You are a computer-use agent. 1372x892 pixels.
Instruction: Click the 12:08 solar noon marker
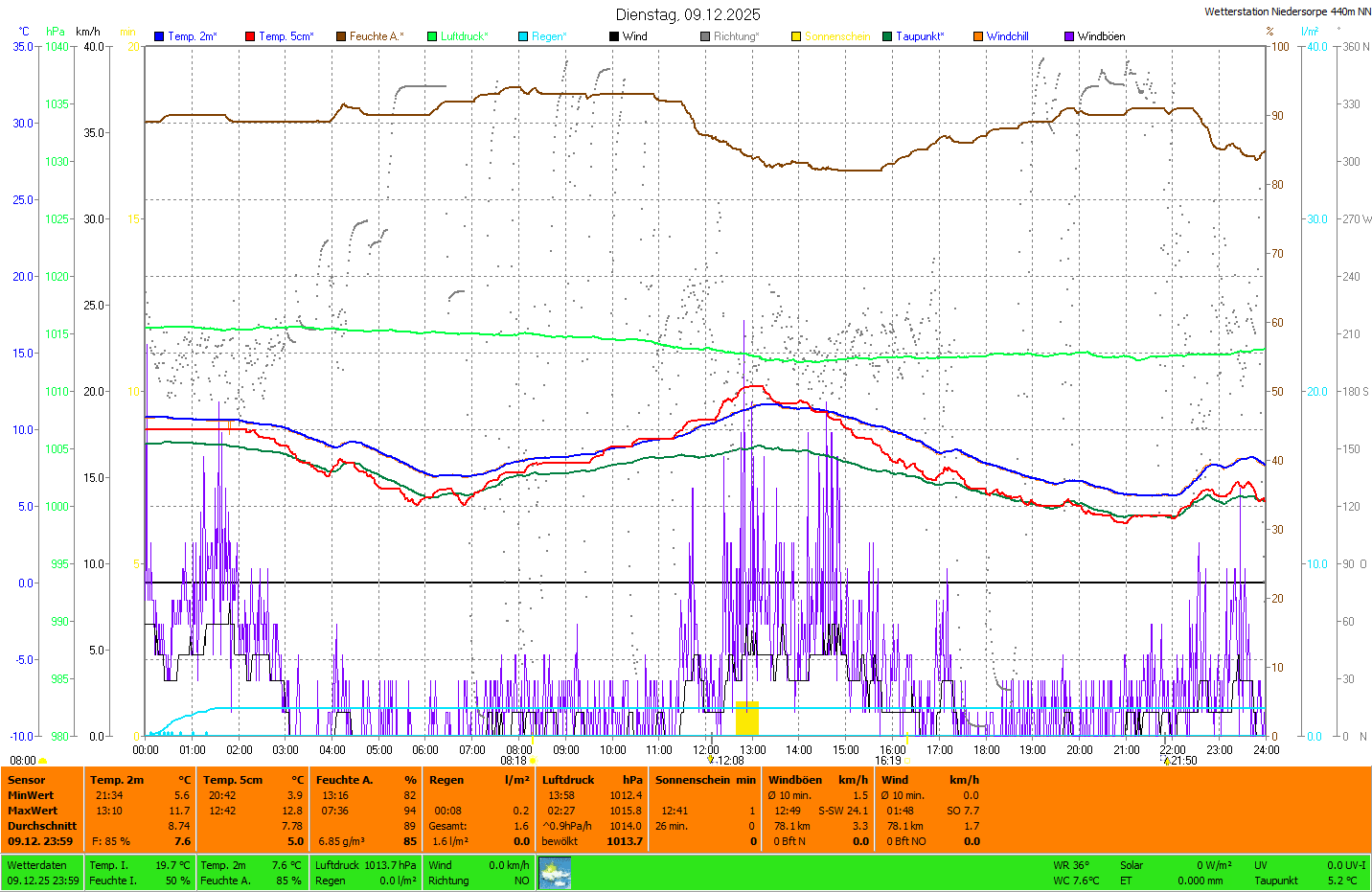pos(711,760)
